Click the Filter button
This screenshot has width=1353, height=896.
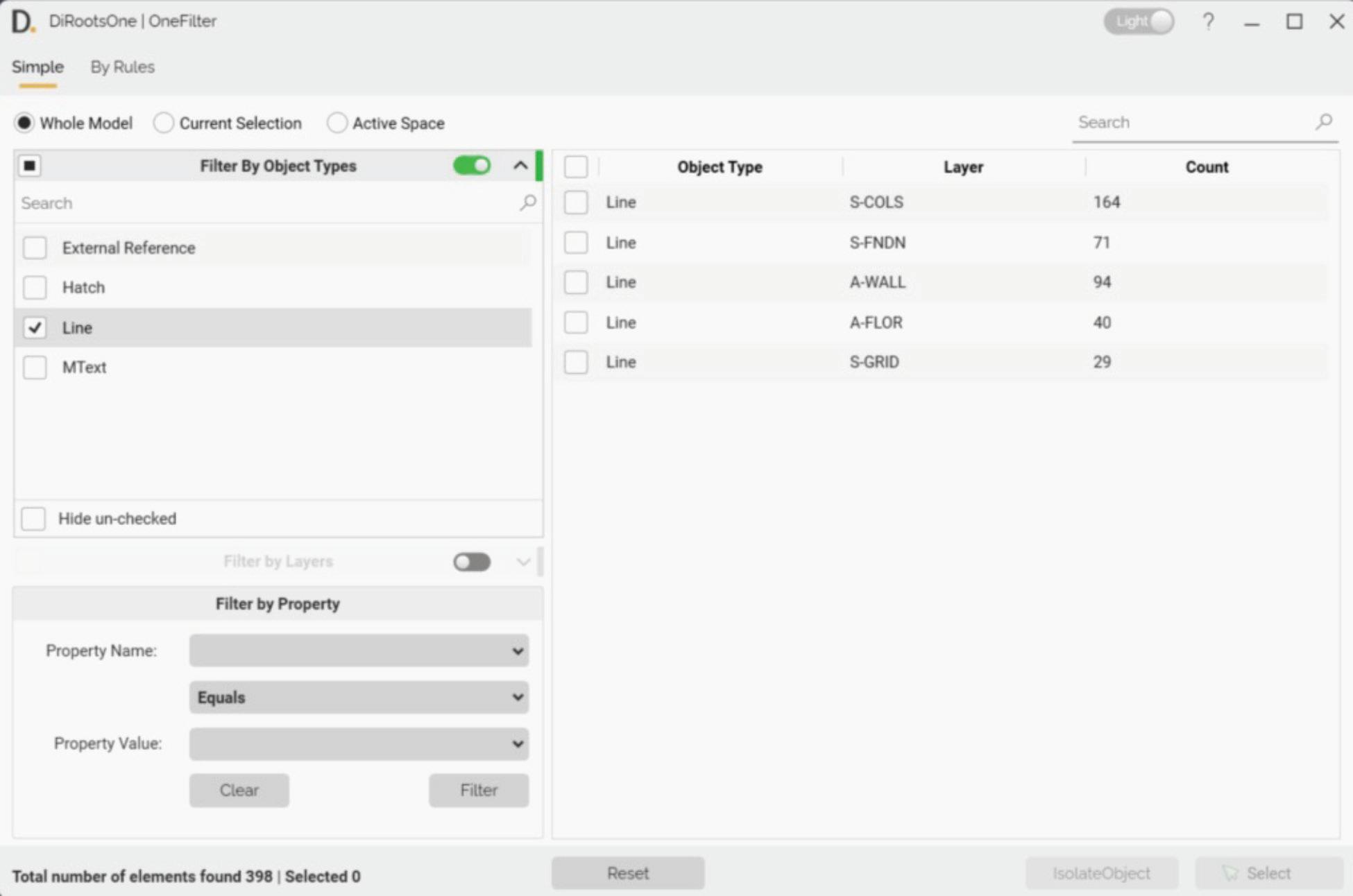click(478, 790)
